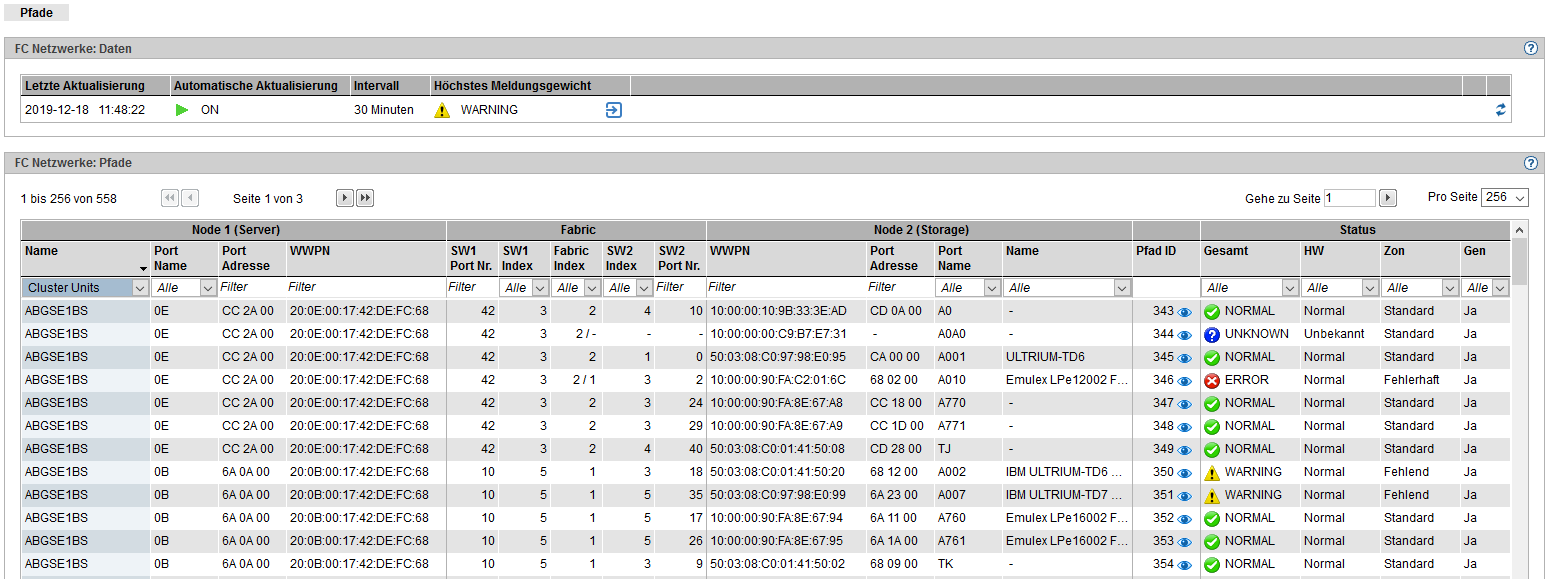Open help for FC Netzwerke: Daten panel

tap(1530, 48)
